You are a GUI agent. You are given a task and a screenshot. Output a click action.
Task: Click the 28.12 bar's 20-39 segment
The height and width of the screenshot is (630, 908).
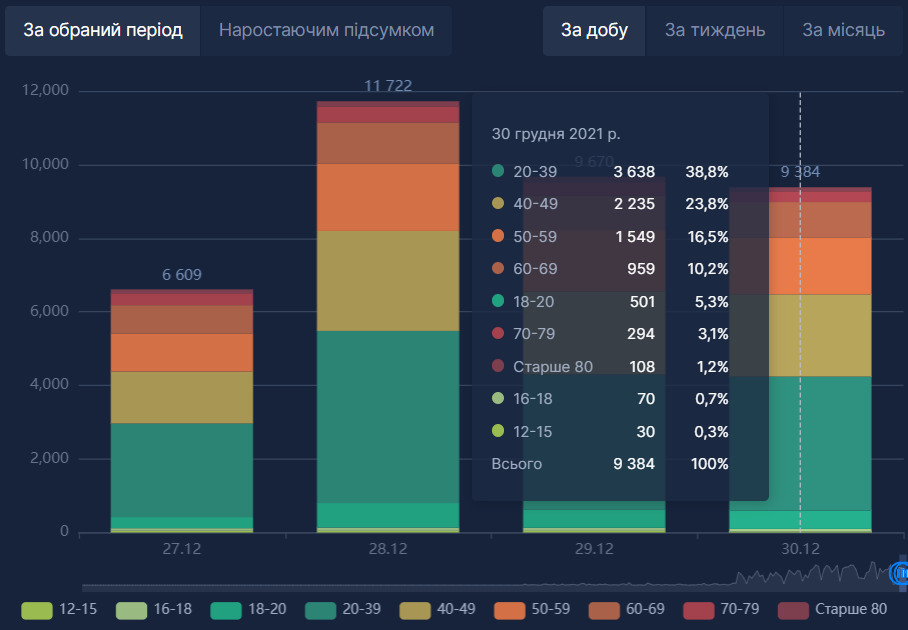pyautogui.click(x=388, y=415)
